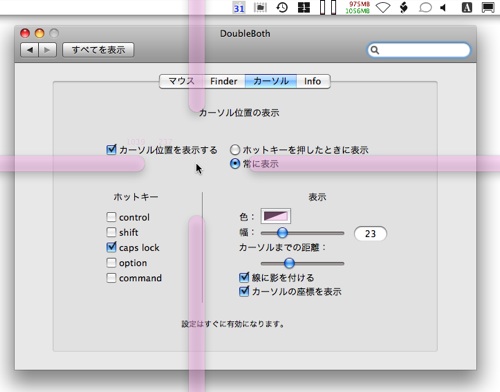Enable the option hotkey checkbox

click(111, 263)
